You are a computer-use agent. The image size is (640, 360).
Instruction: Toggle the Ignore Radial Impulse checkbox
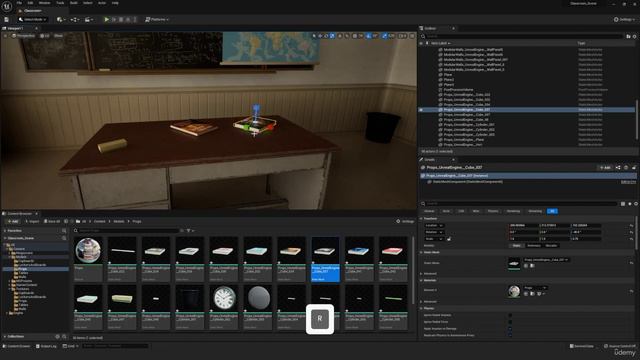(510, 315)
